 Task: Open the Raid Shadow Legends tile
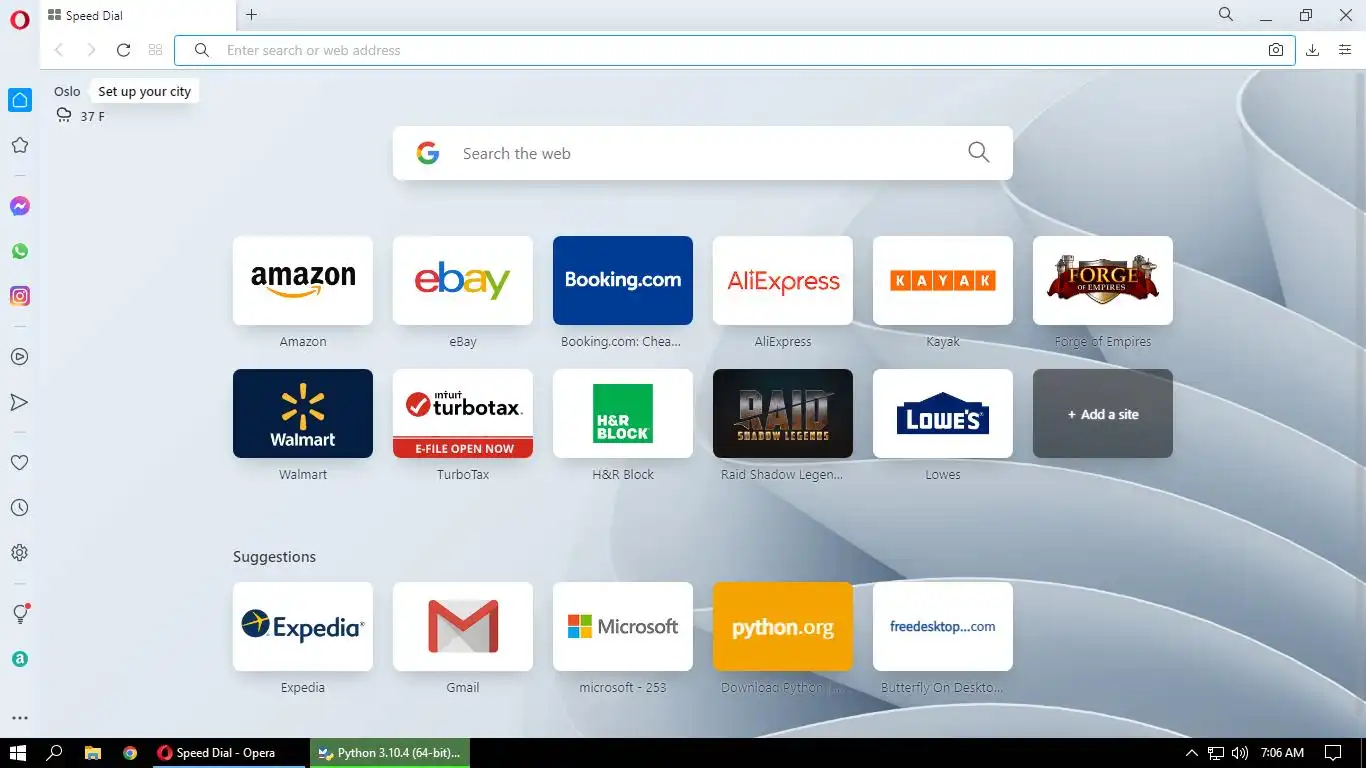click(783, 413)
